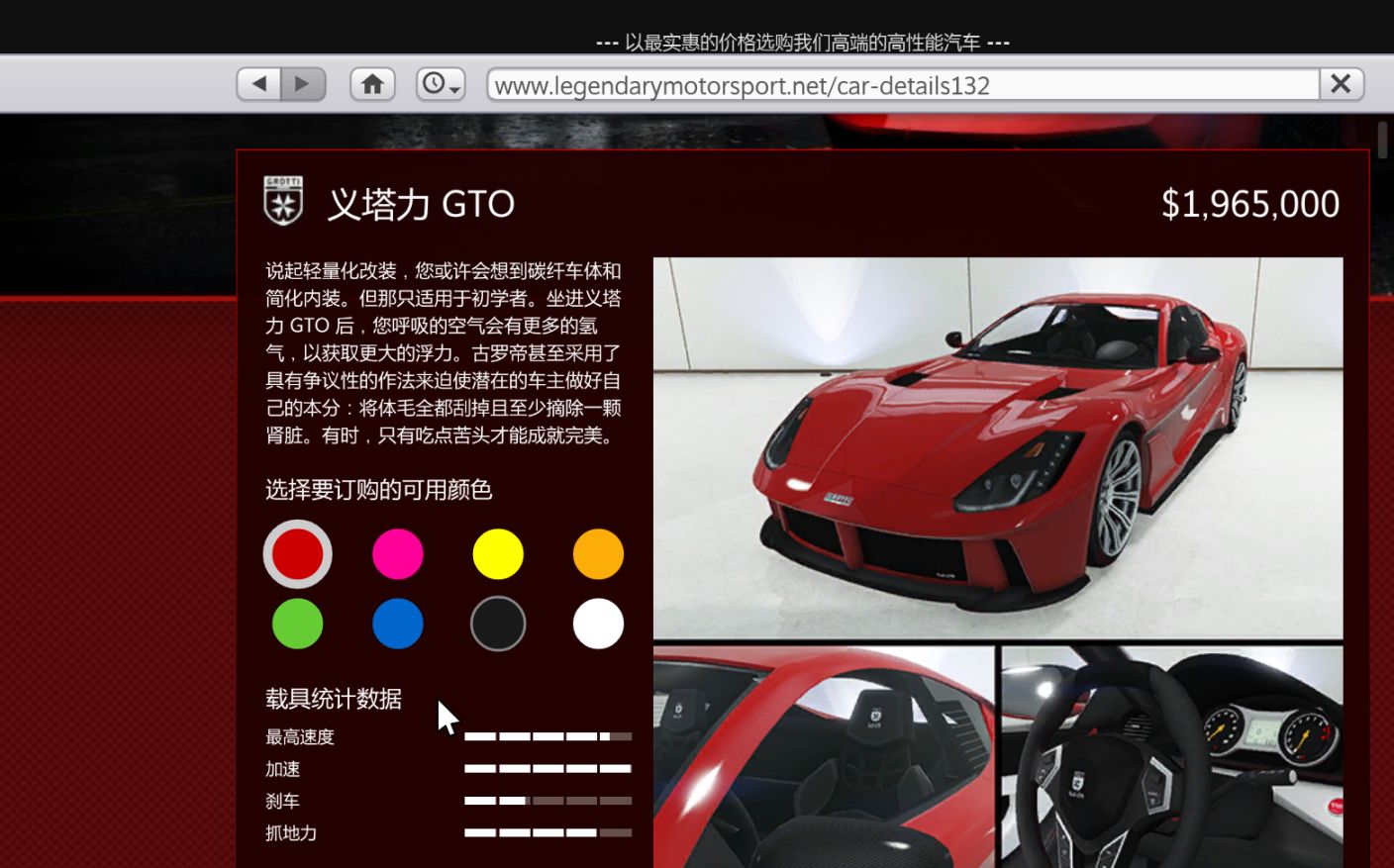The image size is (1394, 868).
Task: Go back with the browser back arrow
Action: click(x=258, y=84)
